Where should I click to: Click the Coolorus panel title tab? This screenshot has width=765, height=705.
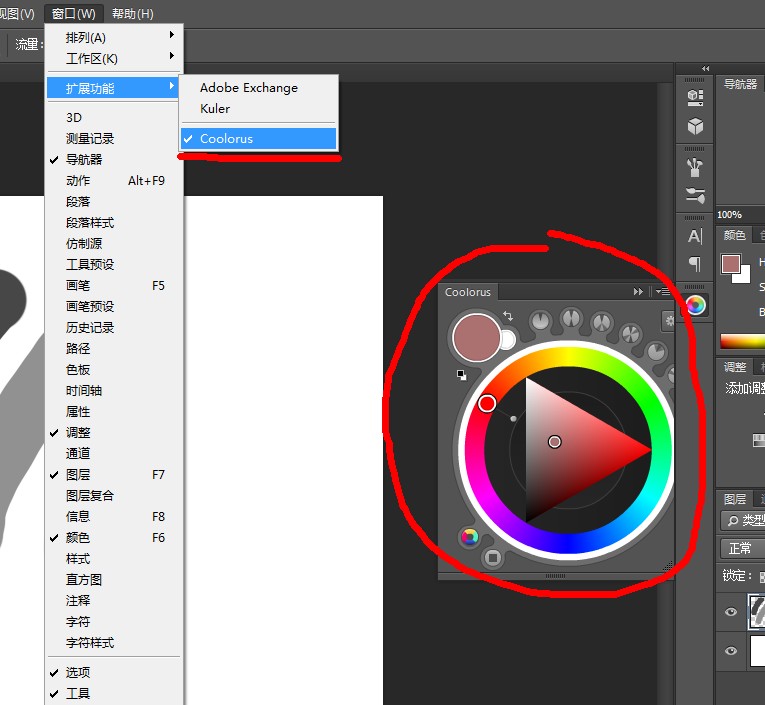(467, 292)
